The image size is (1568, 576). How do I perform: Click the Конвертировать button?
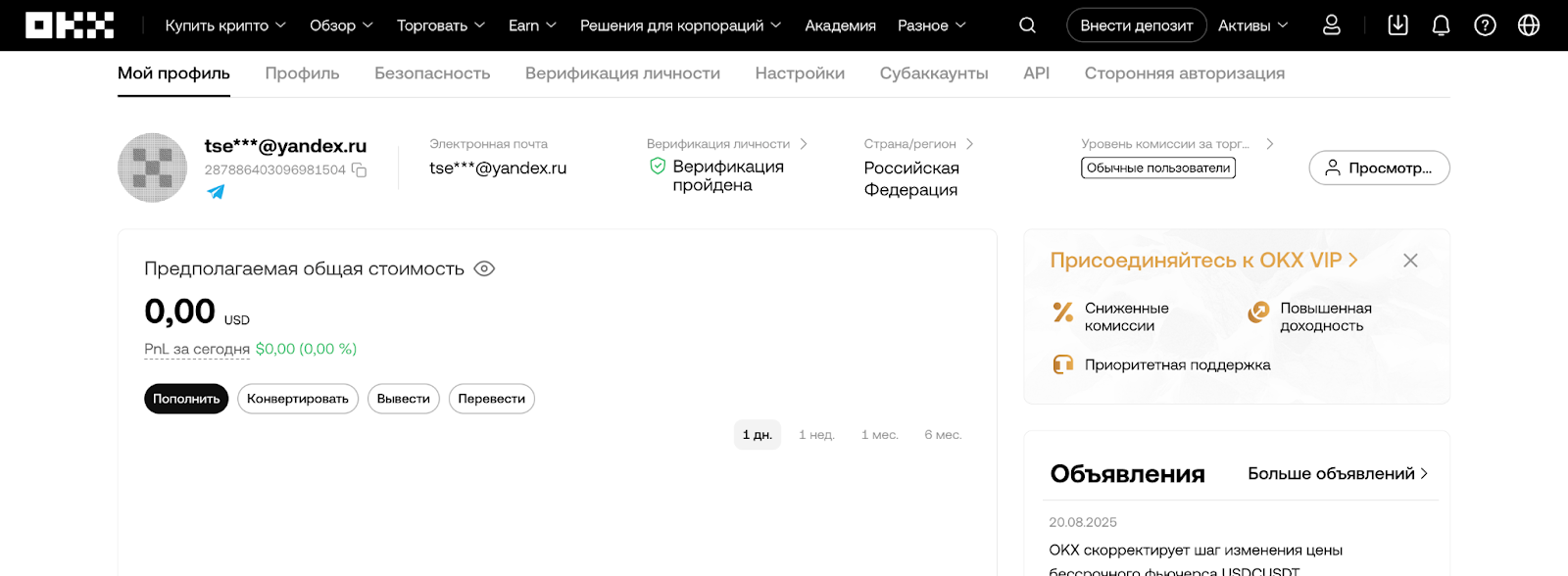tap(298, 399)
